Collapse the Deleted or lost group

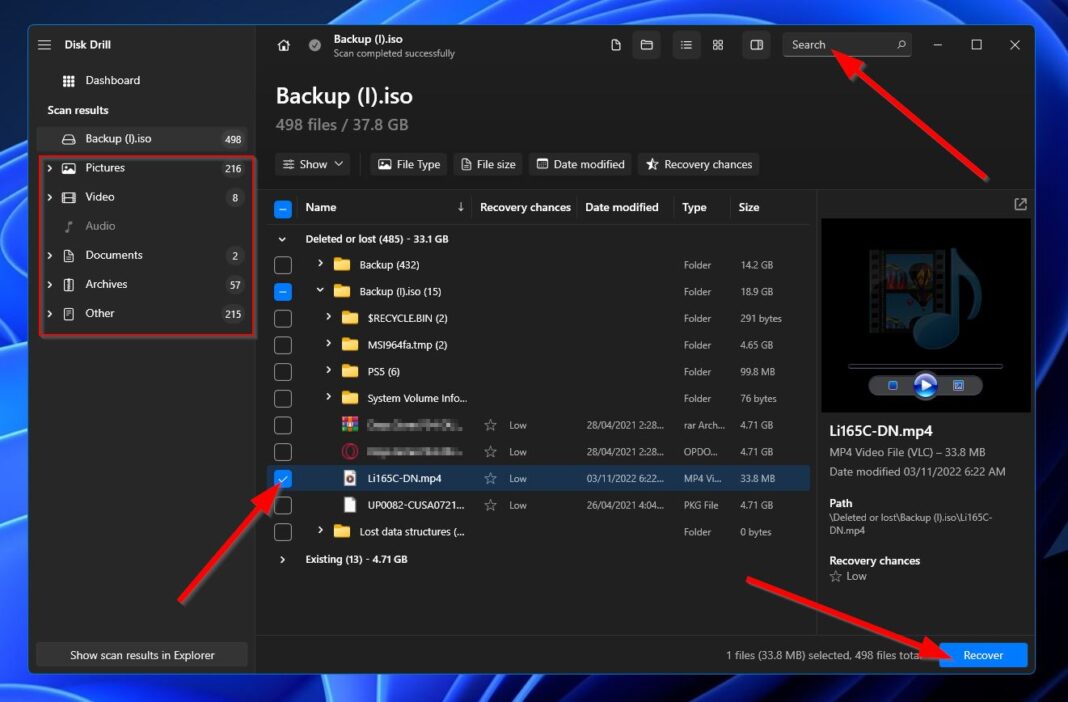click(282, 239)
